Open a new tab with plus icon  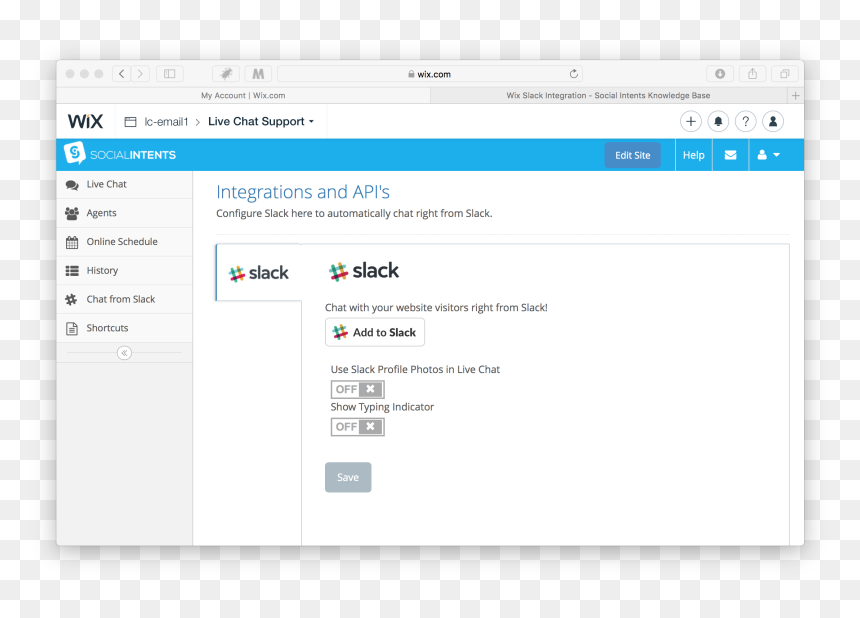795,95
